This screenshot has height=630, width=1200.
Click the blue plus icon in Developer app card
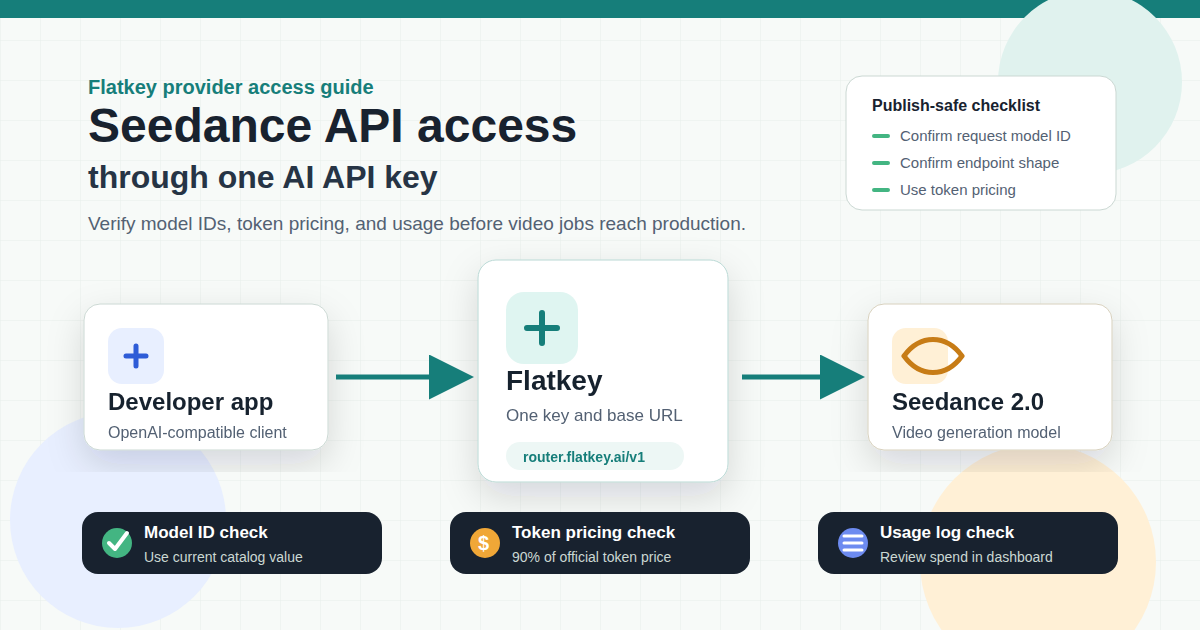click(136, 356)
